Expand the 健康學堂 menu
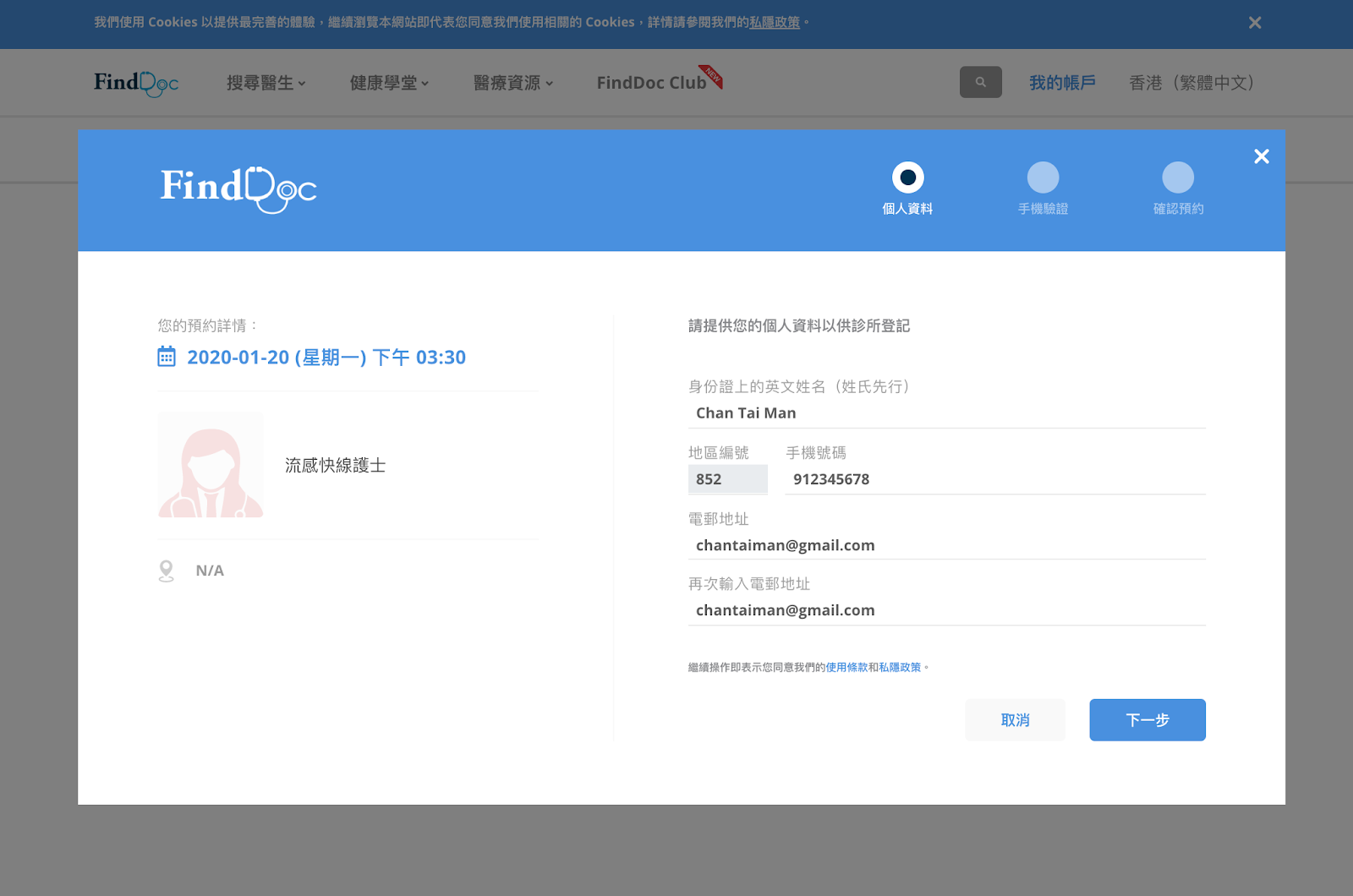Viewport: 1353px width, 896px height. point(390,83)
